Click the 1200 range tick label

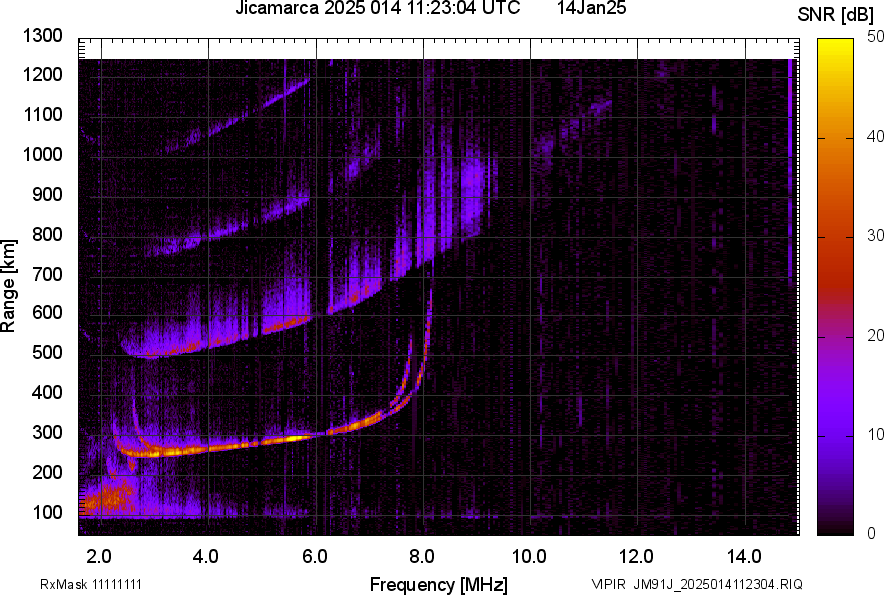42,74
